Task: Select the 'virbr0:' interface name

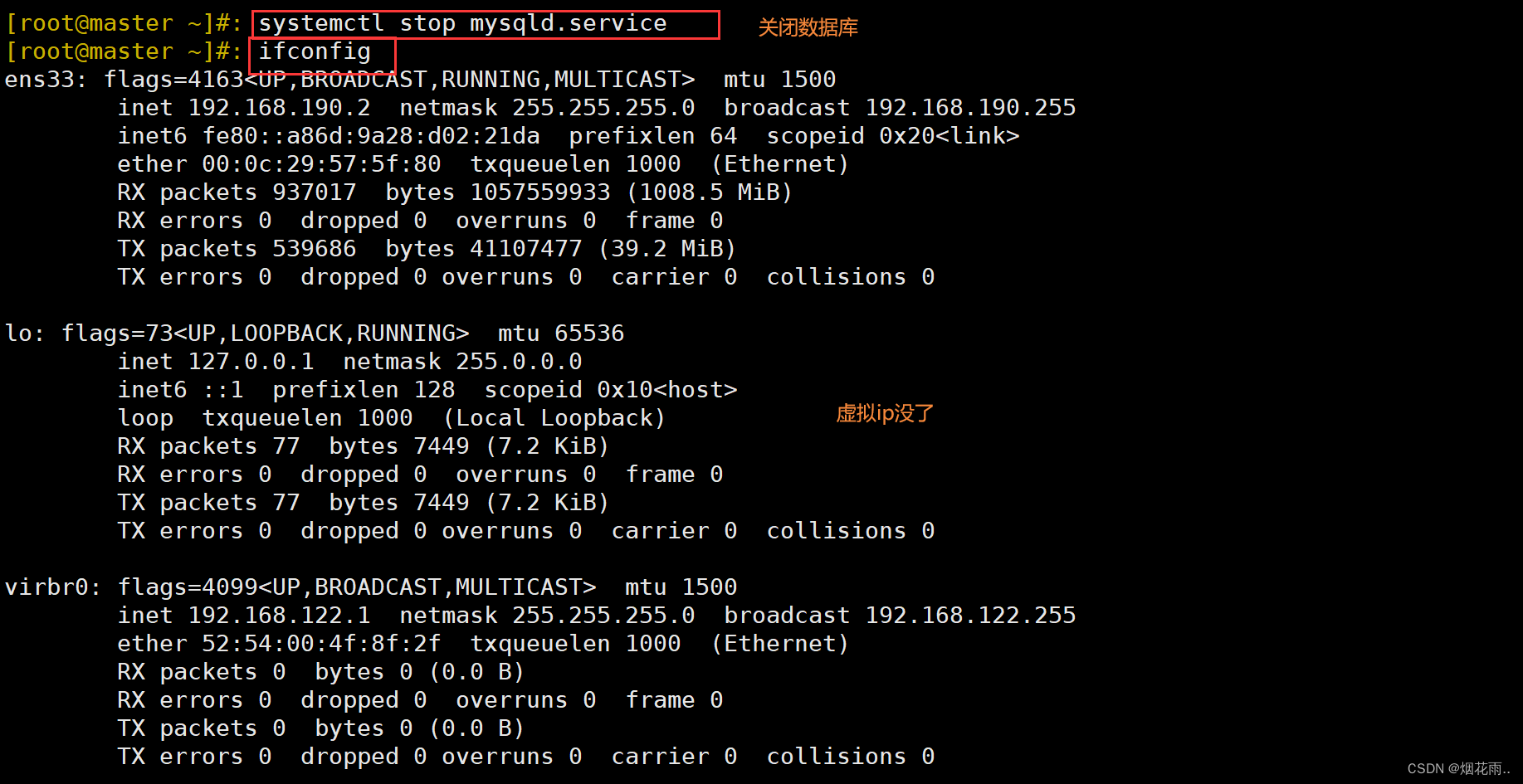Action: point(53,588)
